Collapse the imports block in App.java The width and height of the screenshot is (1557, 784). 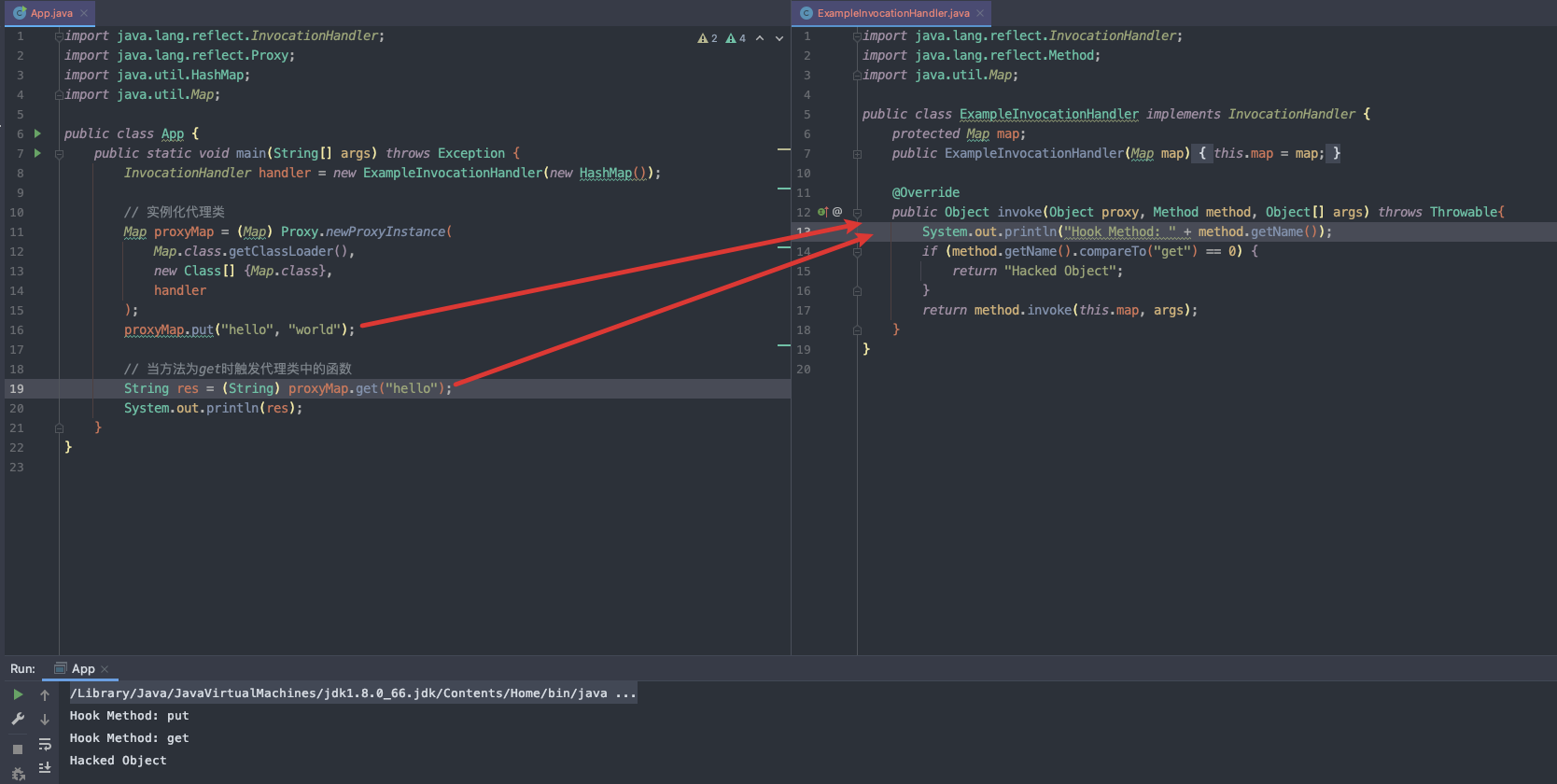[x=59, y=35]
